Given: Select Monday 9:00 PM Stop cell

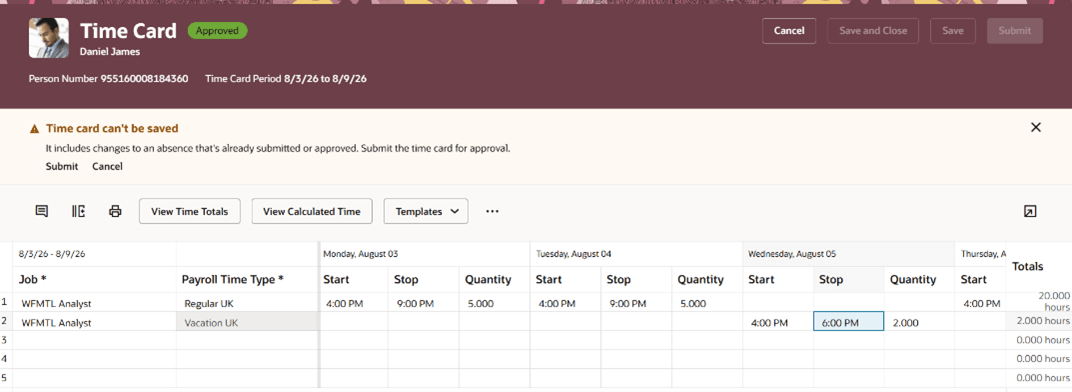Looking at the screenshot, I should (424, 303).
